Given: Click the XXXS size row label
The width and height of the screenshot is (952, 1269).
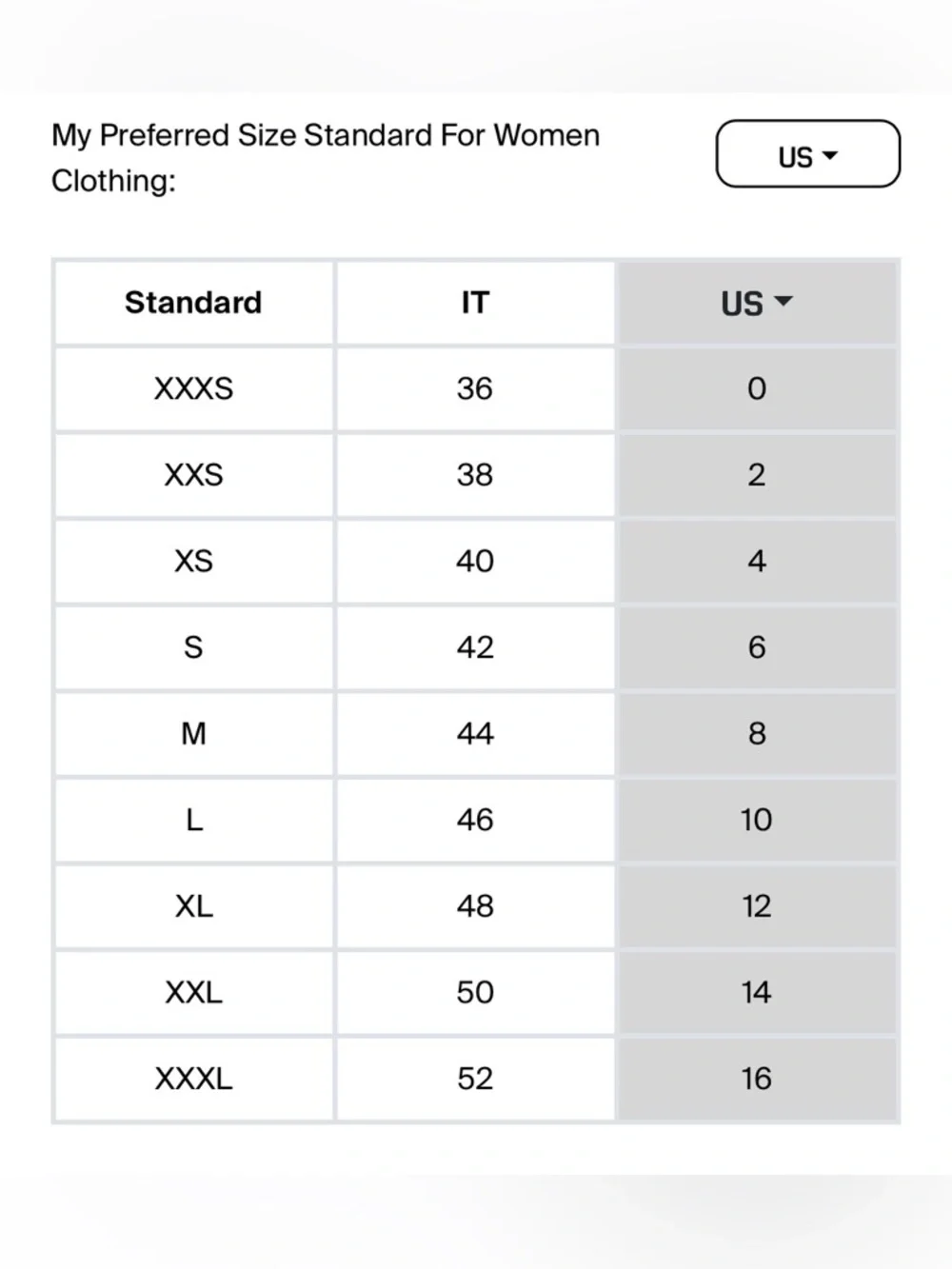Looking at the screenshot, I should (x=194, y=388).
